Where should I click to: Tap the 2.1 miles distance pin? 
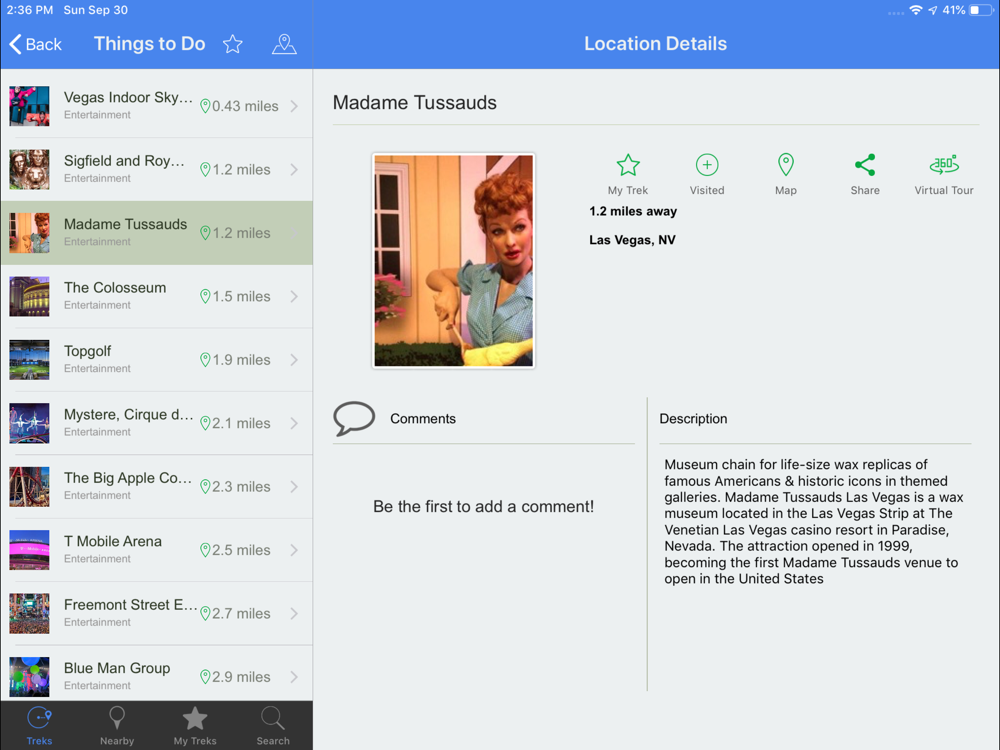(x=205, y=423)
